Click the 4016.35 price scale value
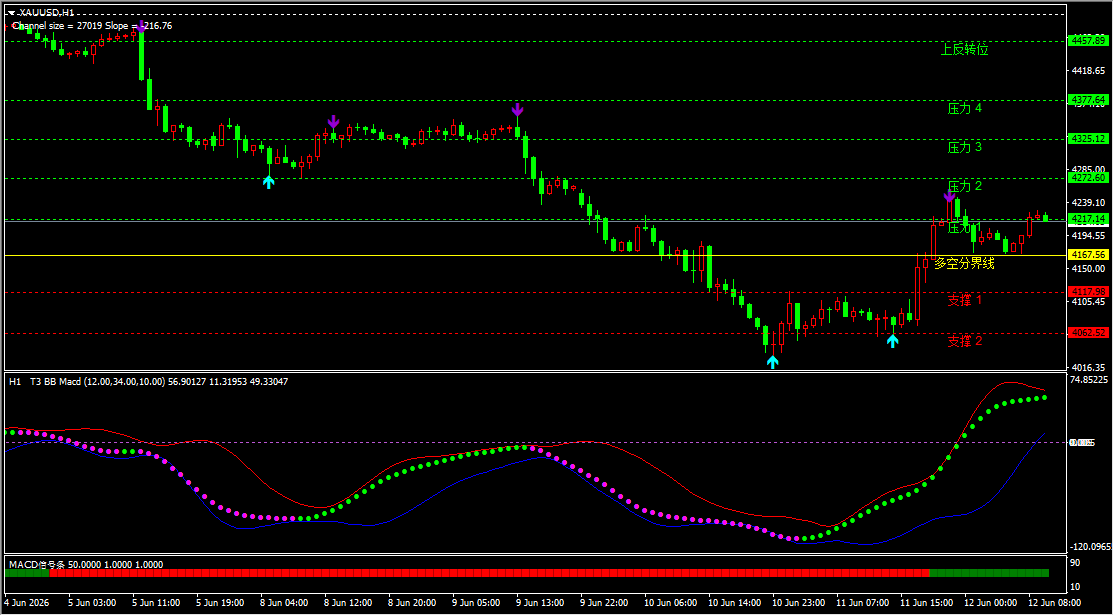The image size is (1114, 616). coord(1088,367)
